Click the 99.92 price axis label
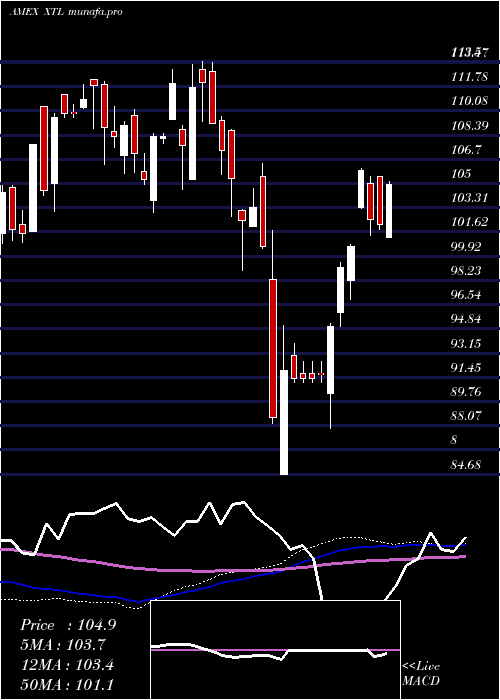This screenshot has height=700, width=500. point(466,246)
